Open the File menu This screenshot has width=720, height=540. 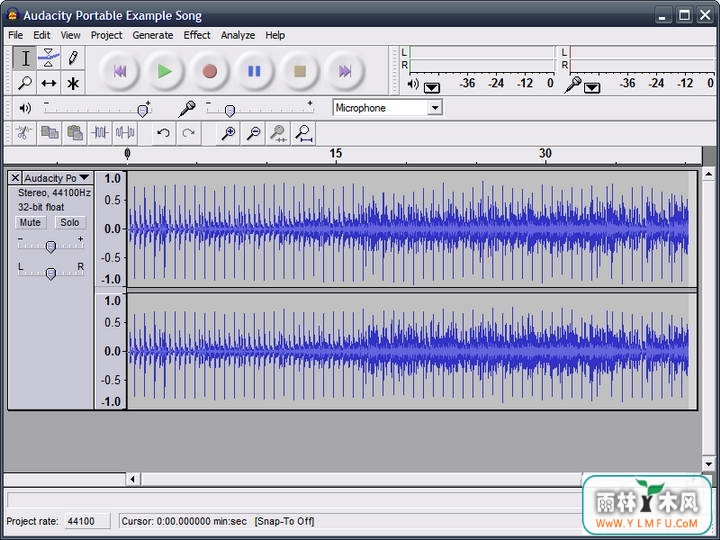click(x=15, y=35)
